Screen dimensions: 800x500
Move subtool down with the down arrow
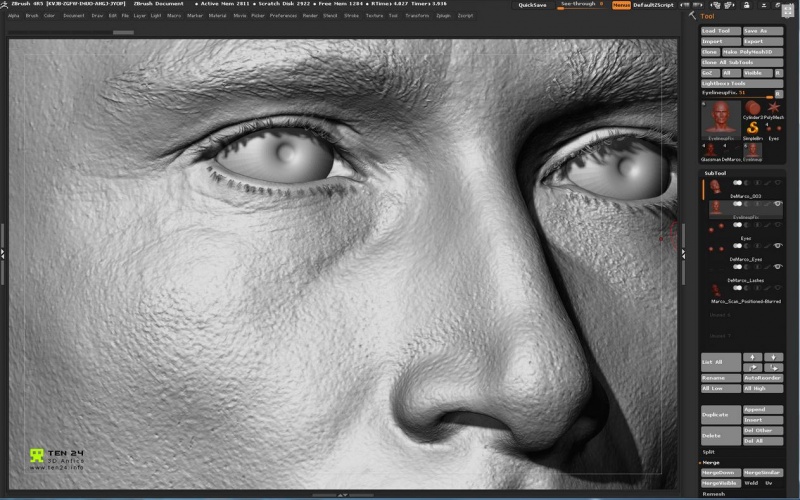click(774, 357)
